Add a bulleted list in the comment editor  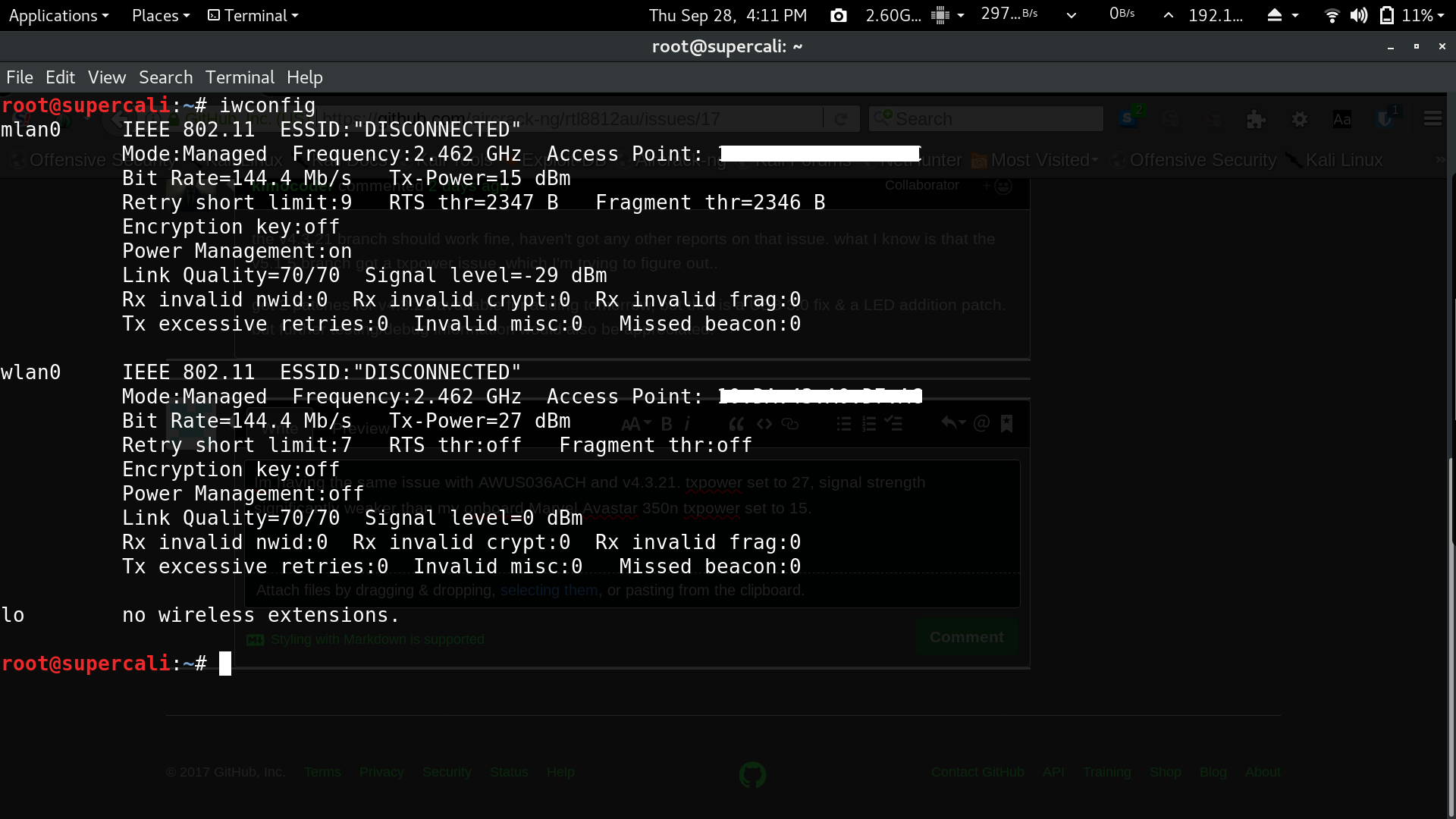pos(844,424)
